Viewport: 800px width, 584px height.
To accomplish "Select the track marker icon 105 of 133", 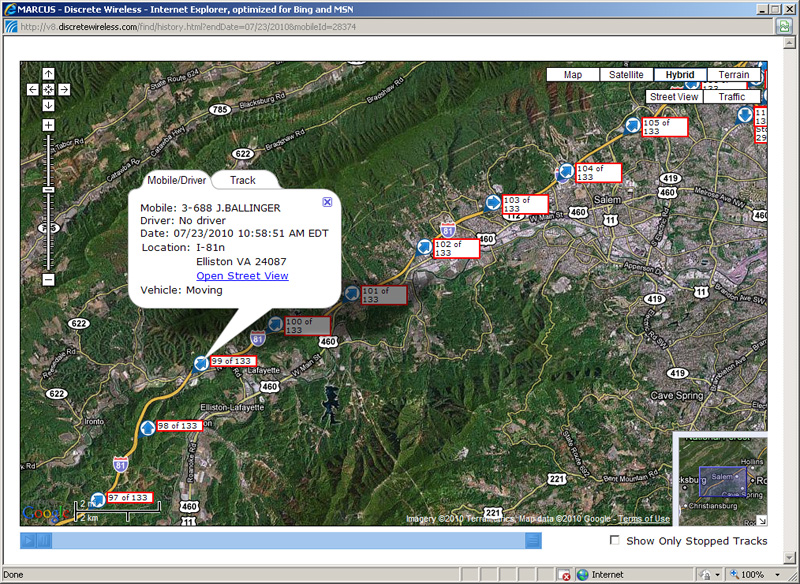I will coord(633,125).
